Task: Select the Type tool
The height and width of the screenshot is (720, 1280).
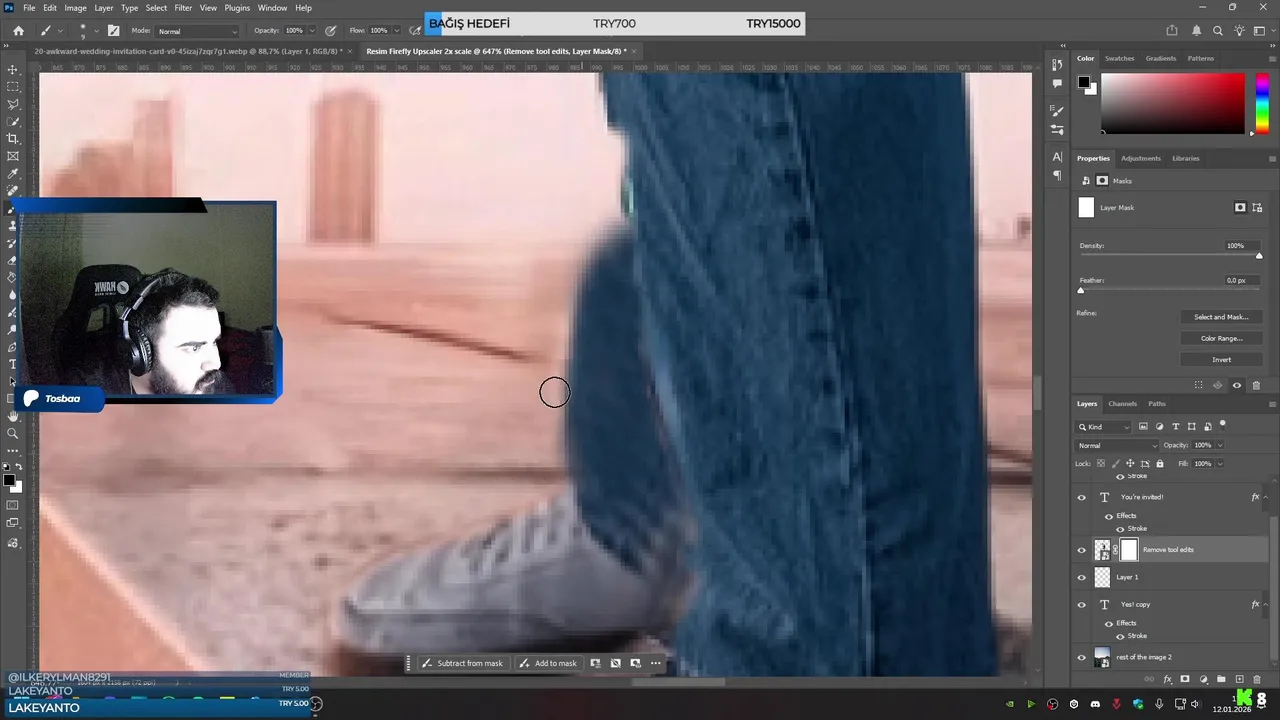Action: coord(13,364)
